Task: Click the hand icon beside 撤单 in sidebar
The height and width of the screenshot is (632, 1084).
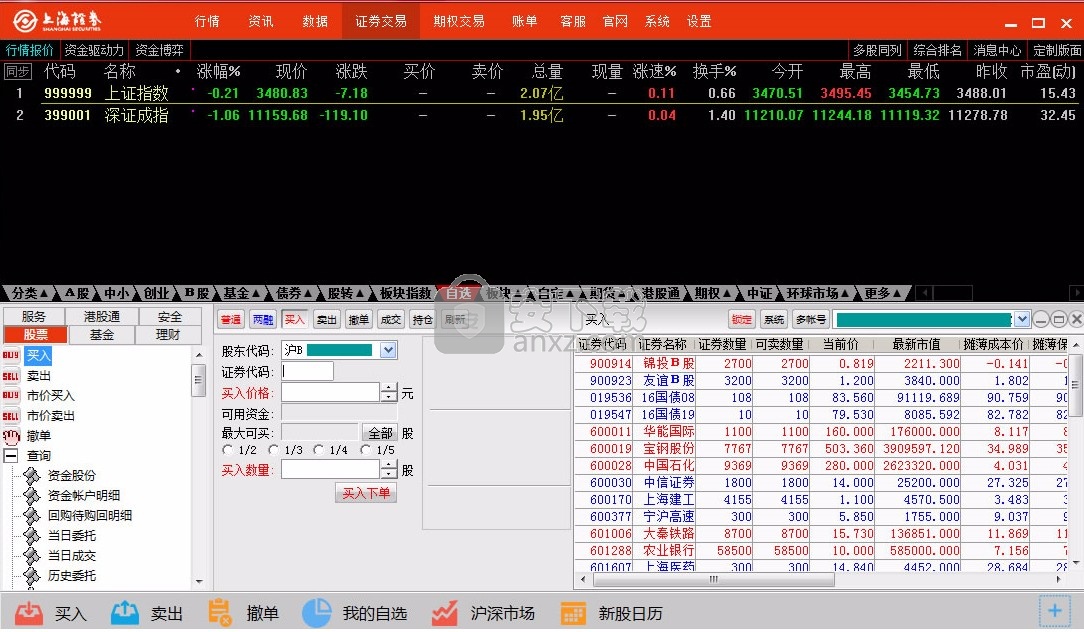Action: 12,436
